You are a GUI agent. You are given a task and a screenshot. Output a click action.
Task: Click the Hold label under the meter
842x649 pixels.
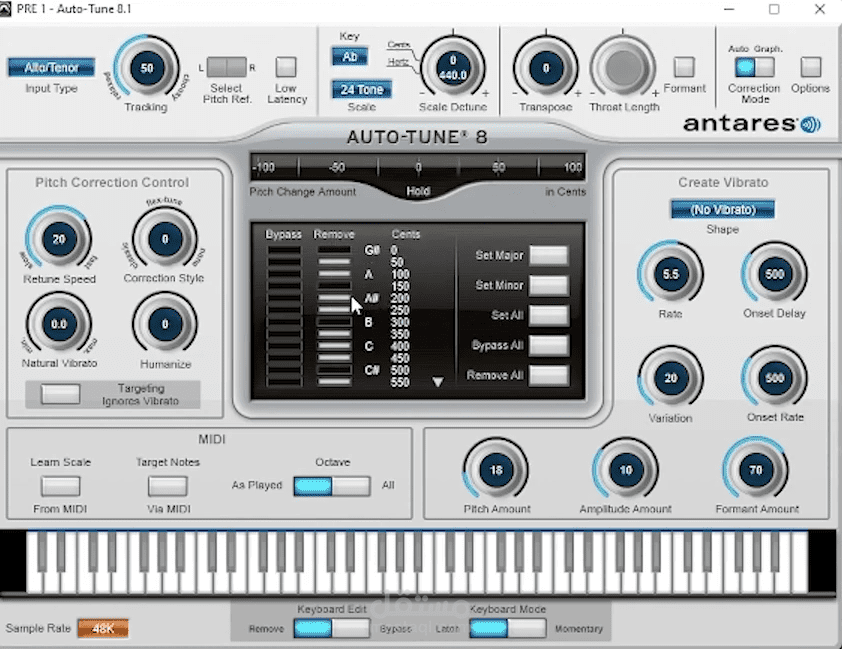(x=418, y=191)
